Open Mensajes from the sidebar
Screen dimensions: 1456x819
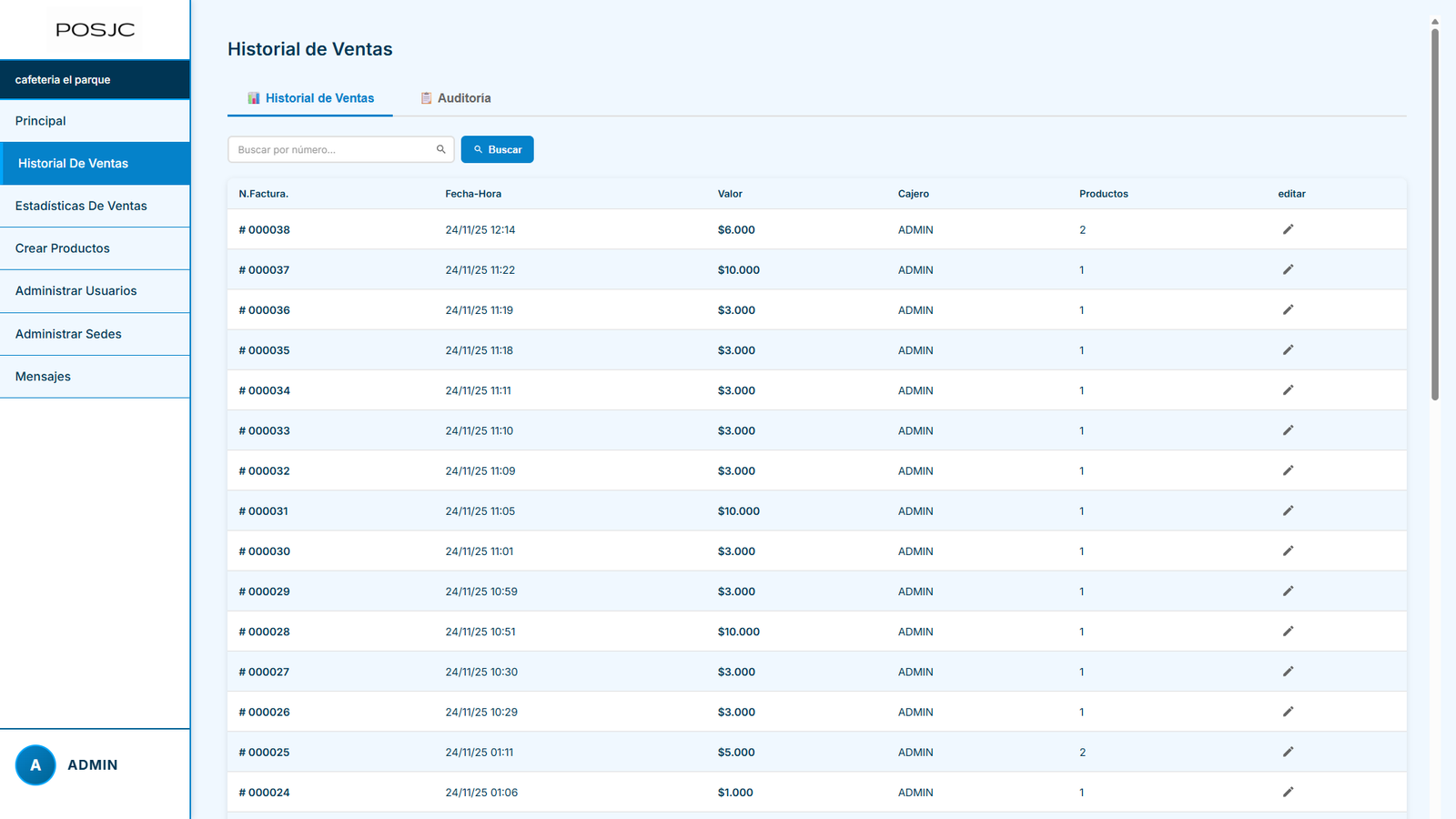tap(43, 377)
